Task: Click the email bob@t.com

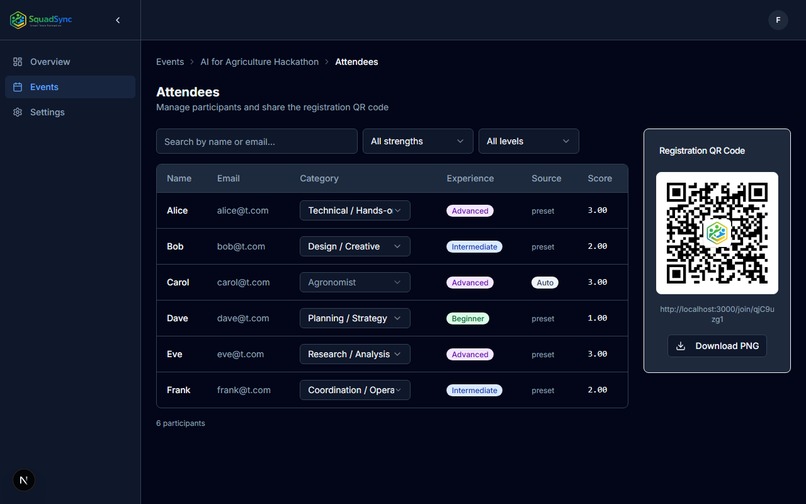Action: pyautogui.click(x=241, y=246)
